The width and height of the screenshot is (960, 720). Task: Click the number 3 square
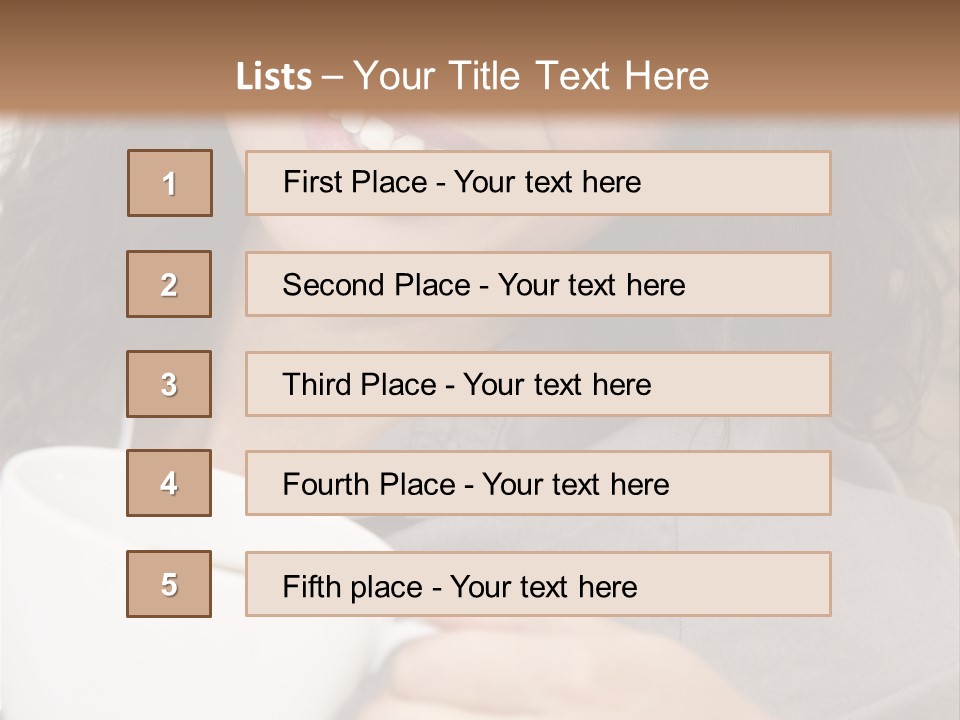(x=169, y=384)
